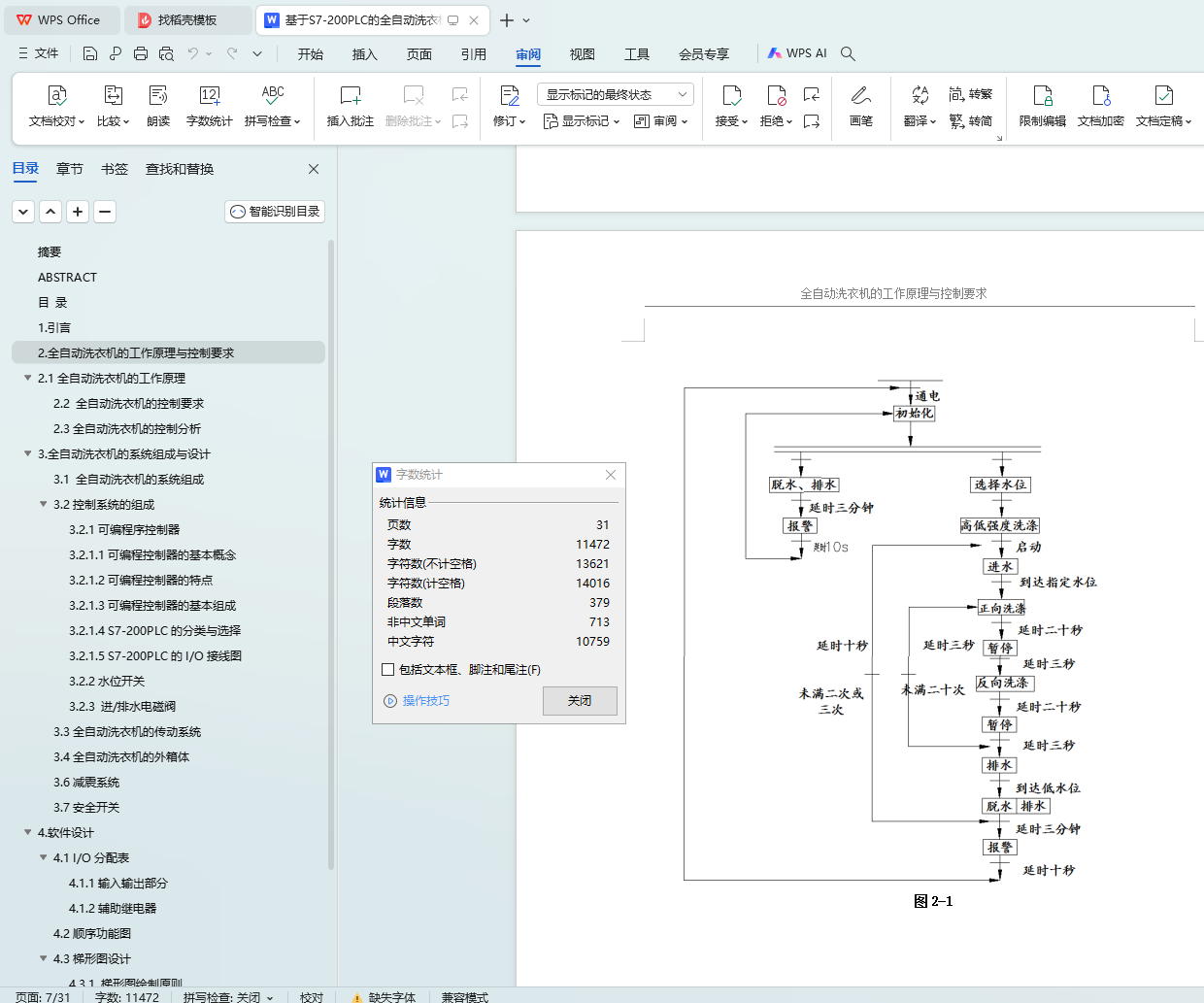Click the 朗读 read aloud icon

pyautogui.click(x=158, y=96)
